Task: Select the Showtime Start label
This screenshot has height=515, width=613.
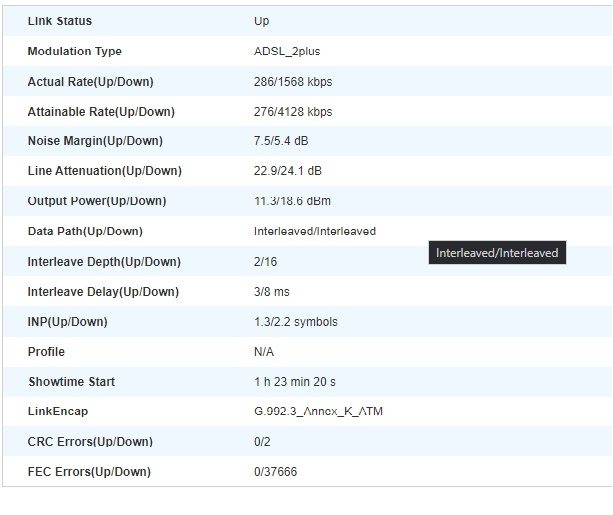Action: click(x=71, y=382)
